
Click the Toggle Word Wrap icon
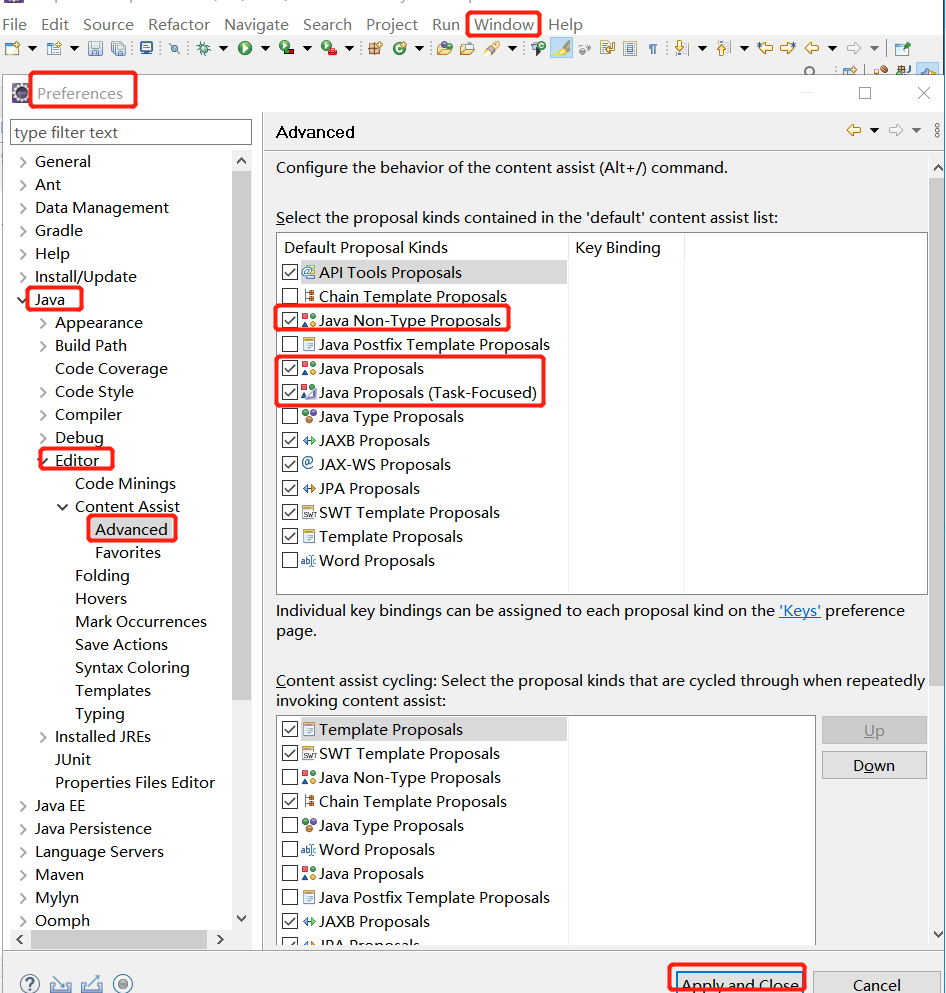pyautogui.click(x=607, y=48)
